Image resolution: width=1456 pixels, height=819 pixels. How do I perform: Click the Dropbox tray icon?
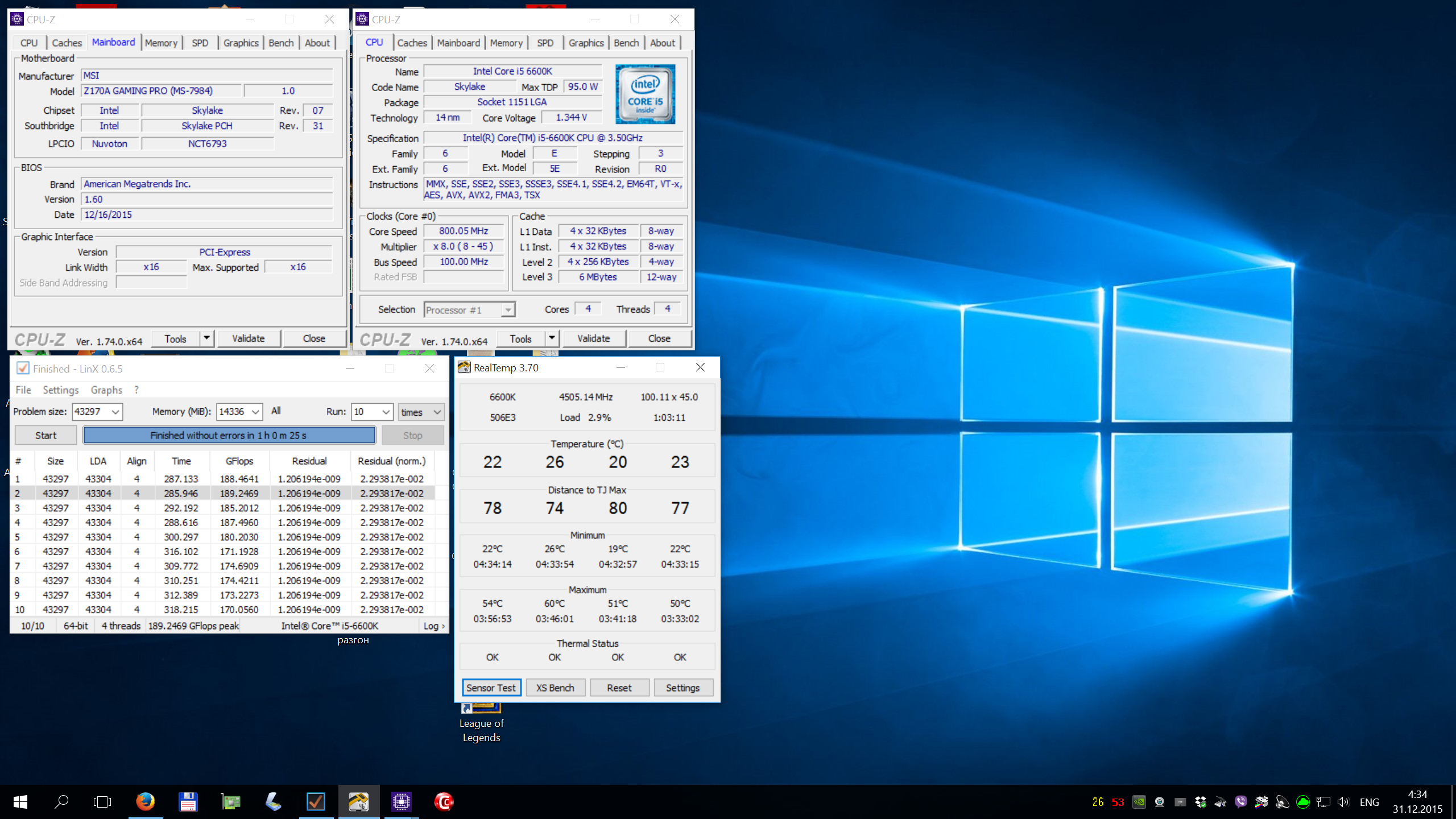pyautogui.click(x=1201, y=802)
